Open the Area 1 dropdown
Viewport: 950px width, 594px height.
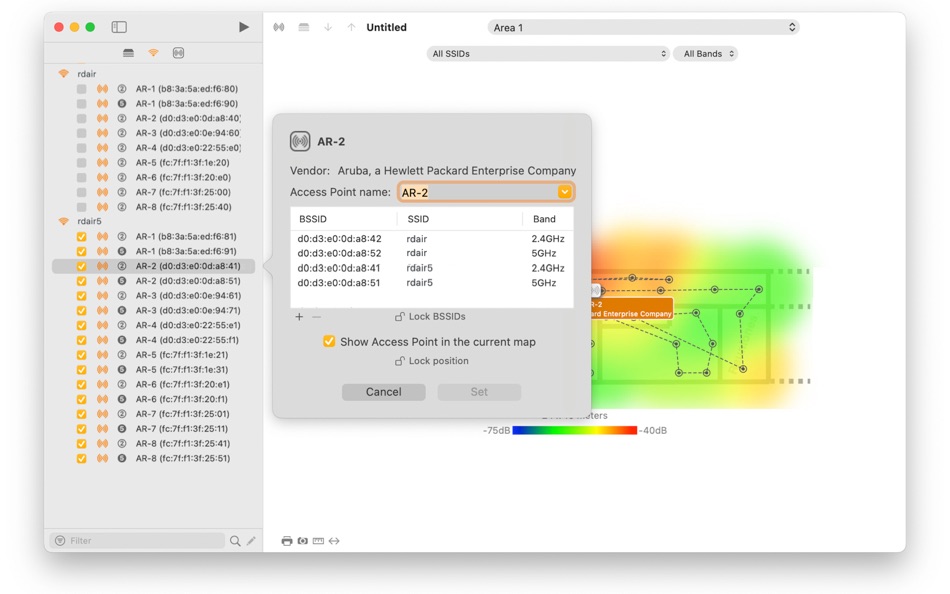[643, 27]
